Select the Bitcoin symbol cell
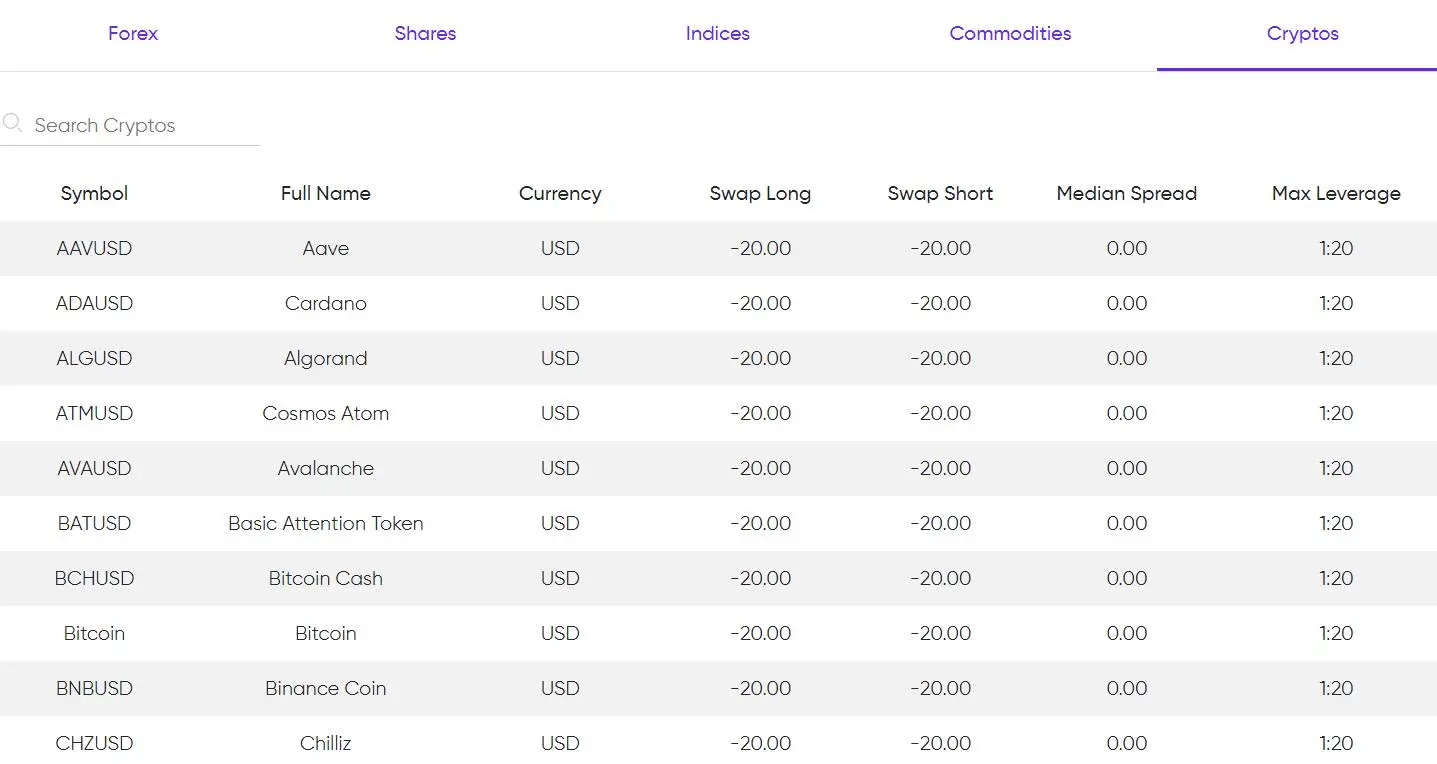1437x764 pixels. (x=94, y=634)
